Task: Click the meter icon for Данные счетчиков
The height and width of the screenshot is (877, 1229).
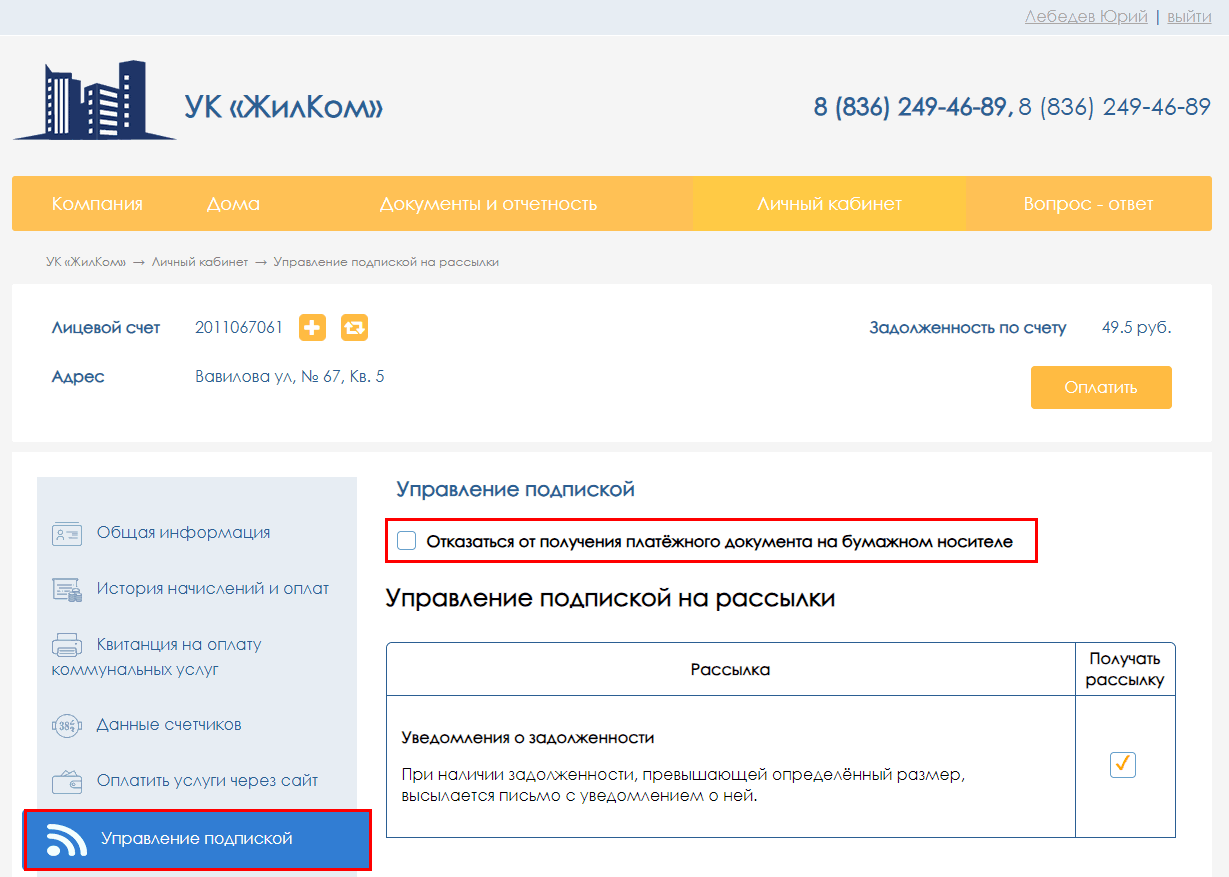Action: 67,725
